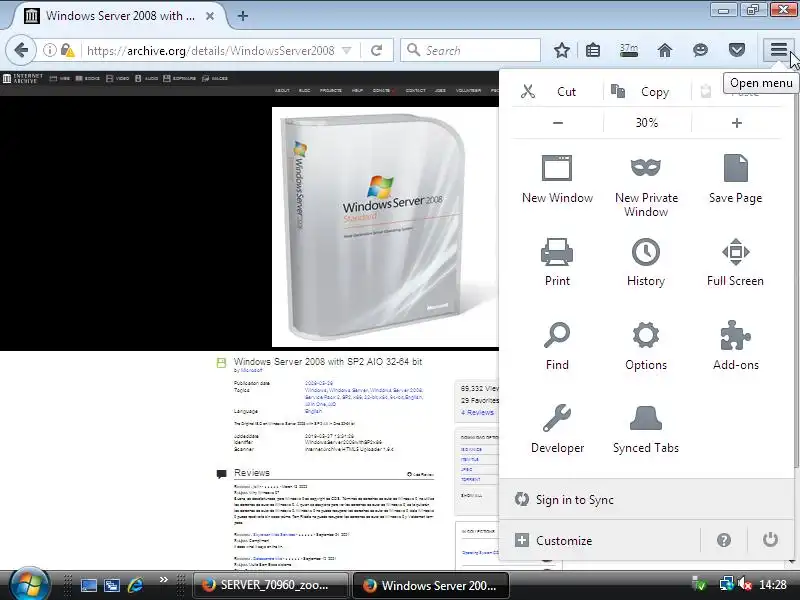The height and width of the screenshot is (600, 800).
Task: Switch to Full Screen mode
Action: (735, 262)
